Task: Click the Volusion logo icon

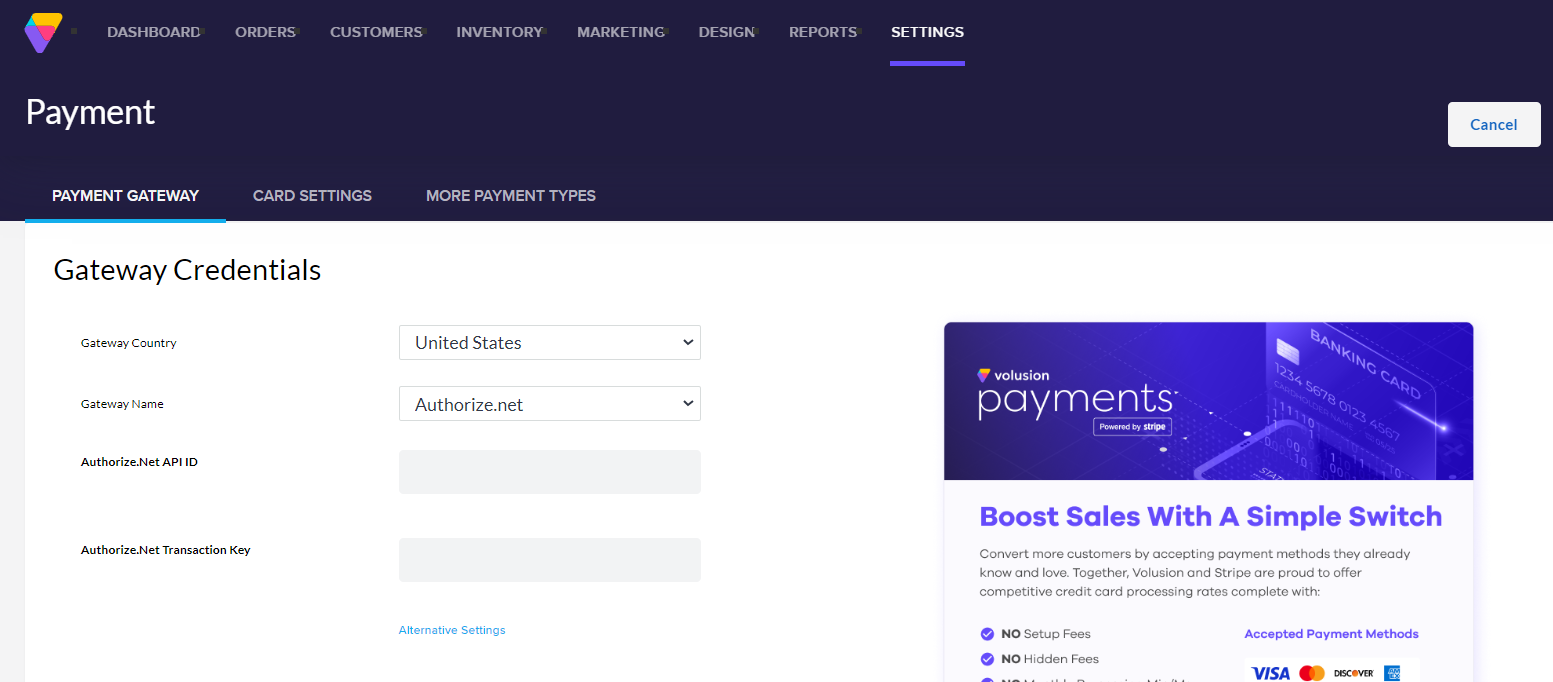Action: pos(43,32)
